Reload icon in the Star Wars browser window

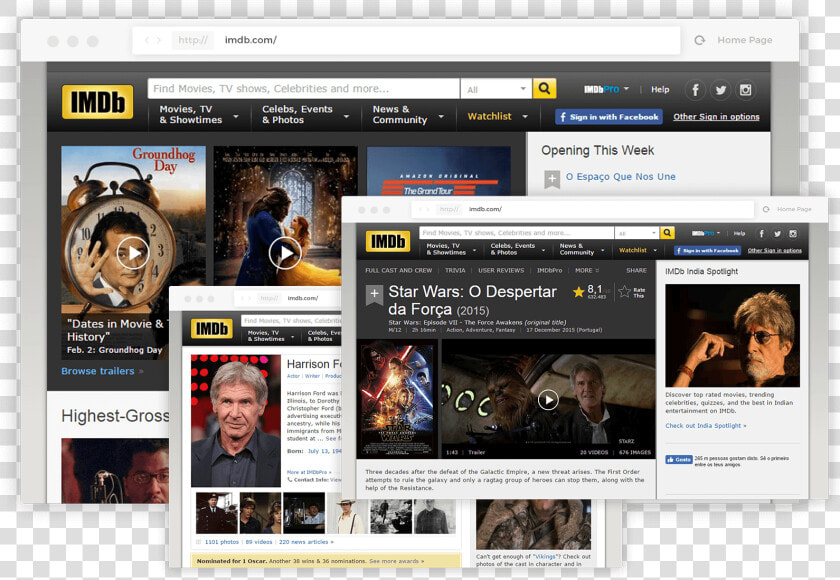click(x=766, y=209)
